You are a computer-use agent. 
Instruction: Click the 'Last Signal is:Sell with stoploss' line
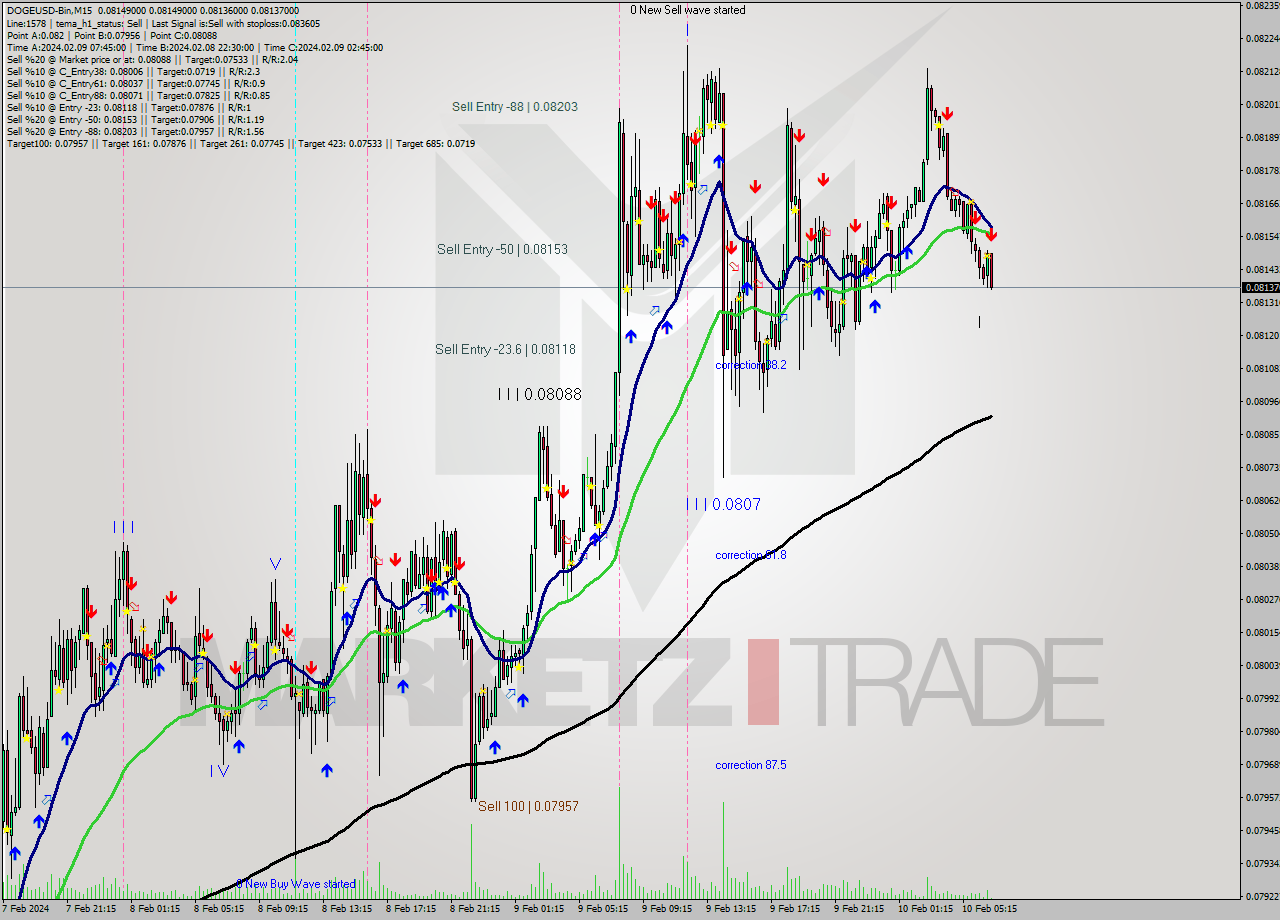pyautogui.click(x=234, y=22)
